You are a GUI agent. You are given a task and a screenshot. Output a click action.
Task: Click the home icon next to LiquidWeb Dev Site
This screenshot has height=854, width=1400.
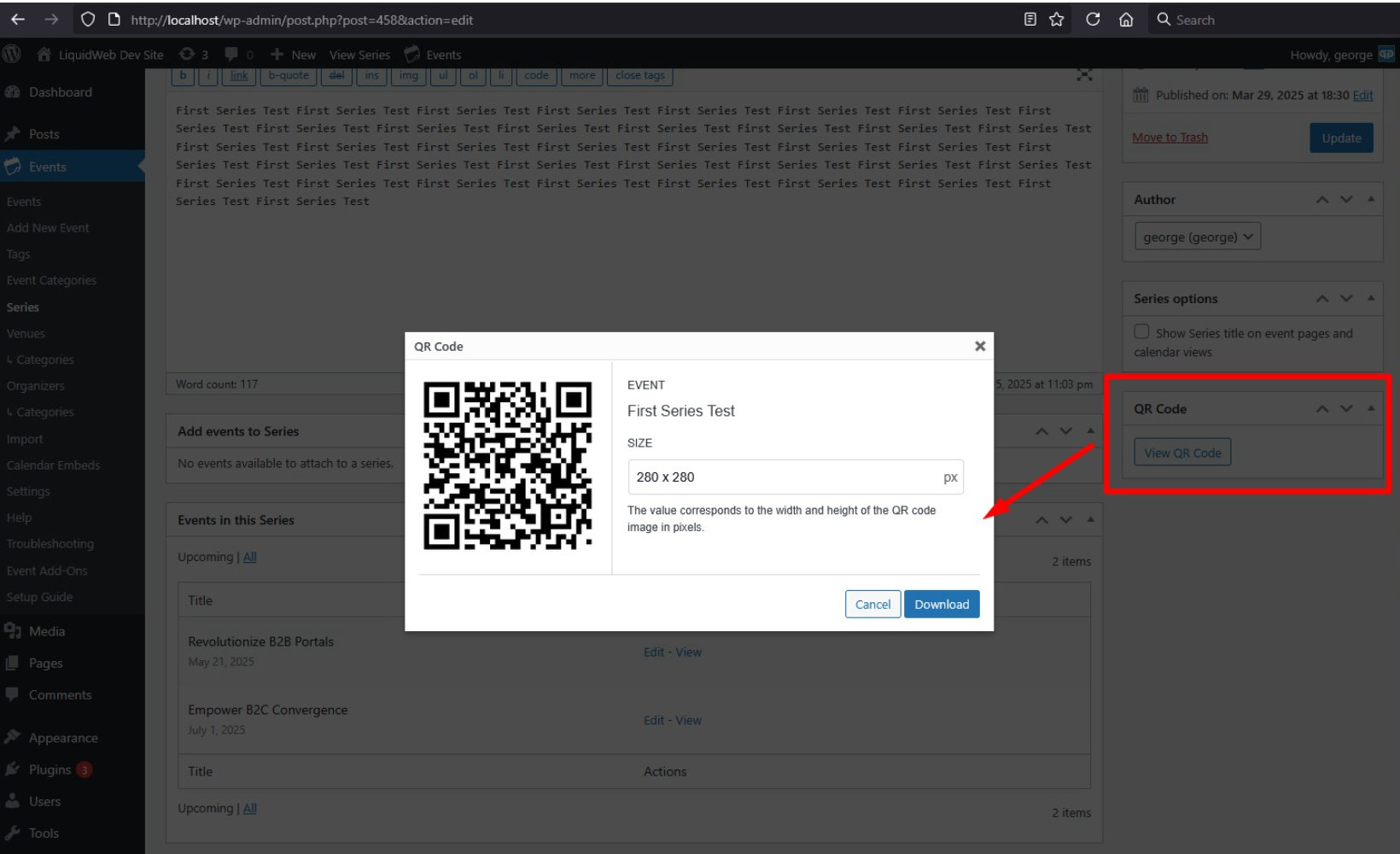pyautogui.click(x=43, y=54)
